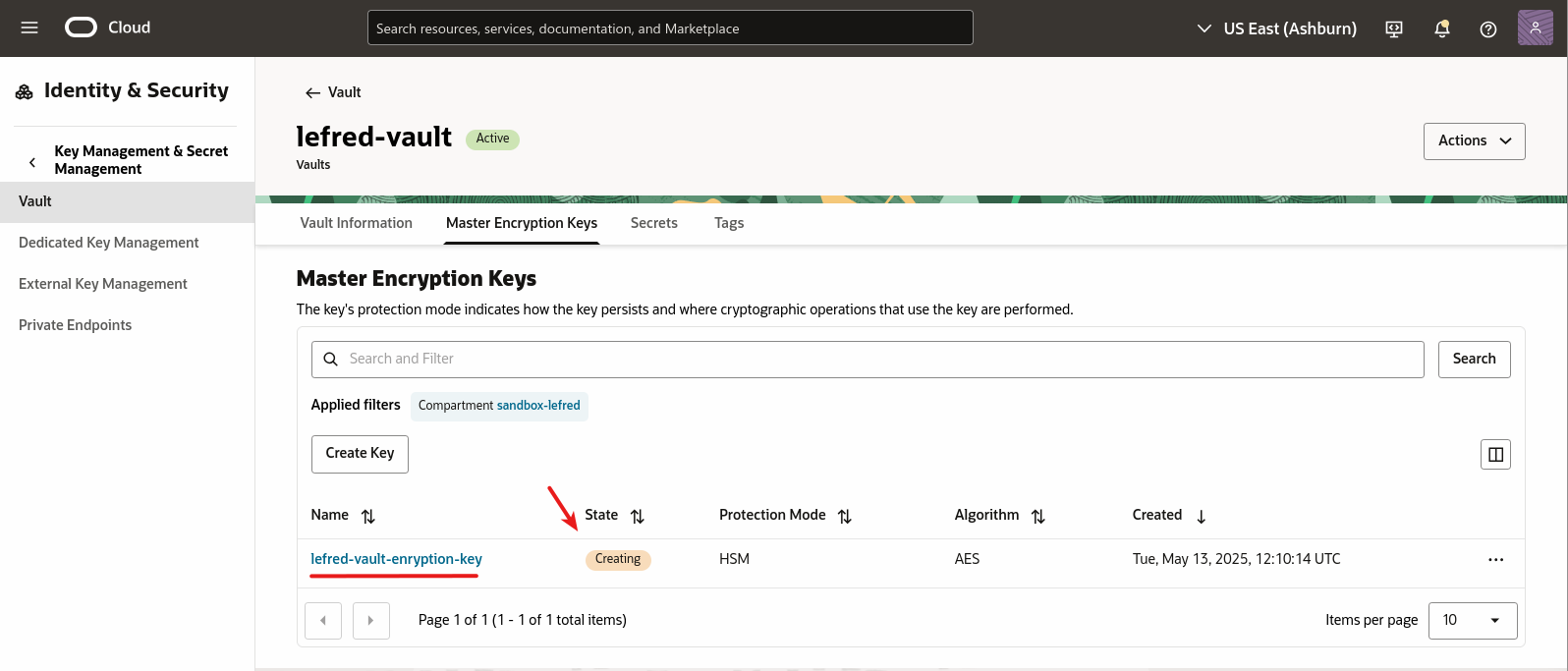The image size is (1568, 671).
Task: Switch to the Secrets tab
Action: coord(654,223)
